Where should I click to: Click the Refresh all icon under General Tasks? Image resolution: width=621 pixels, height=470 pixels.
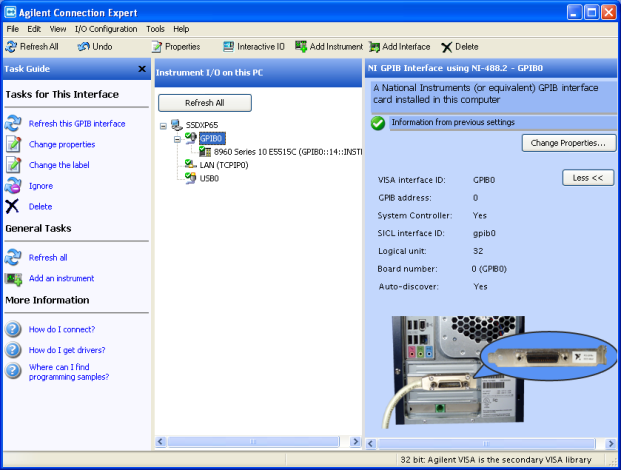pos(13,257)
